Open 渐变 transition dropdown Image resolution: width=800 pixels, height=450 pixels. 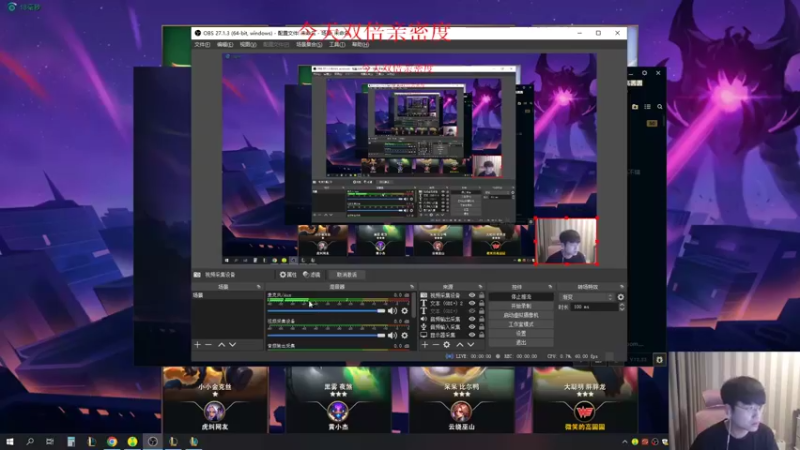tap(587, 297)
